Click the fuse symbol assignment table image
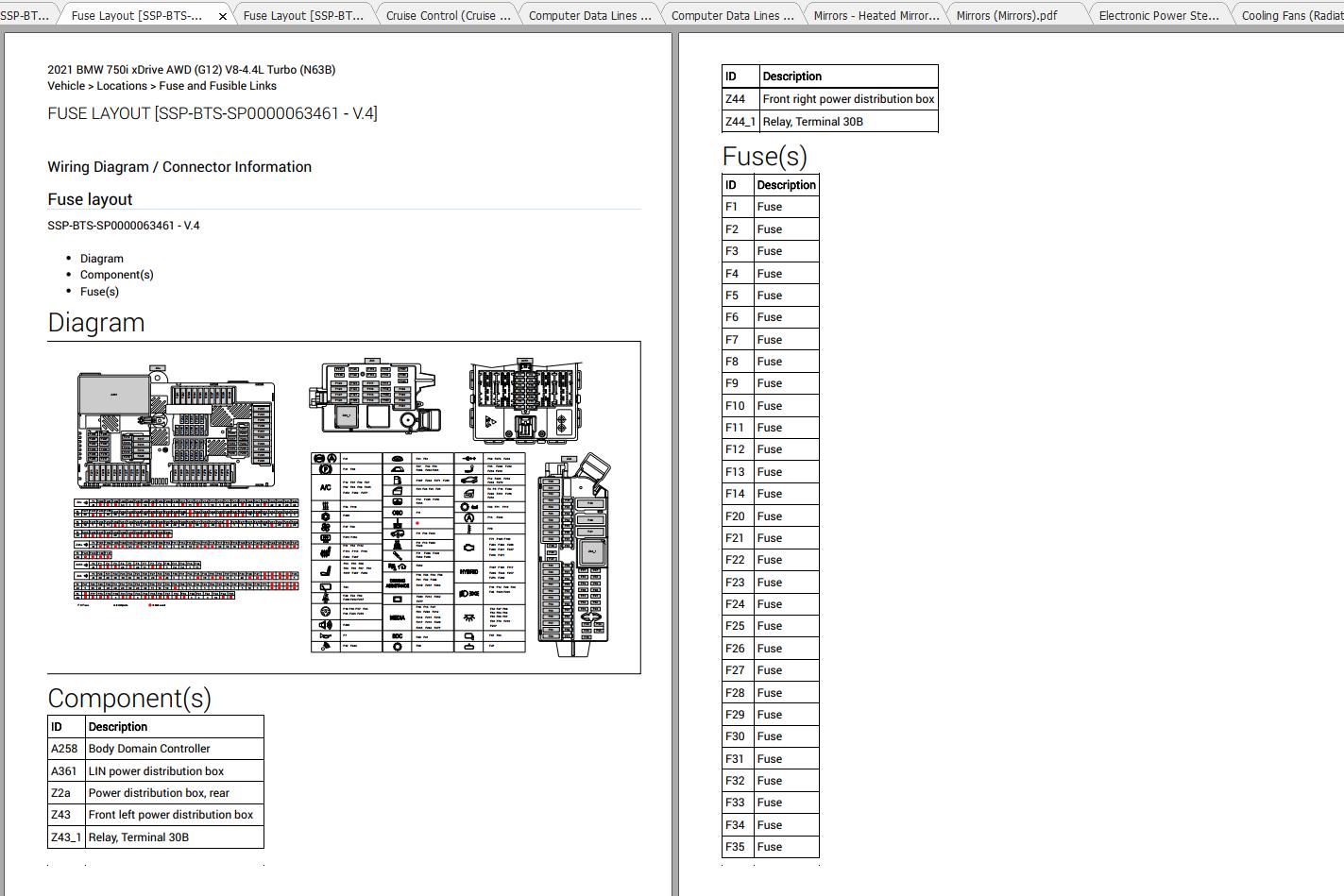 [417, 552]
